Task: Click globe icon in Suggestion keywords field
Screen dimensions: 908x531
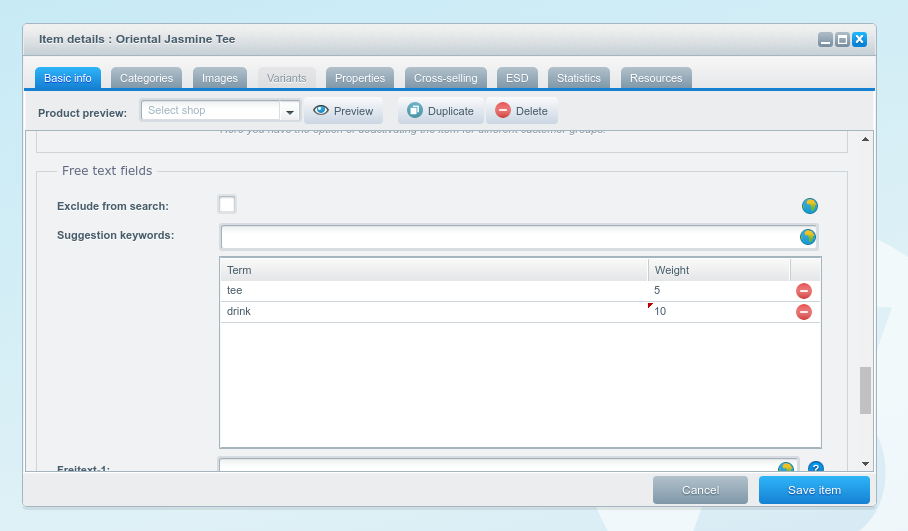Action: pyautogui.click(x=808, y=237)
